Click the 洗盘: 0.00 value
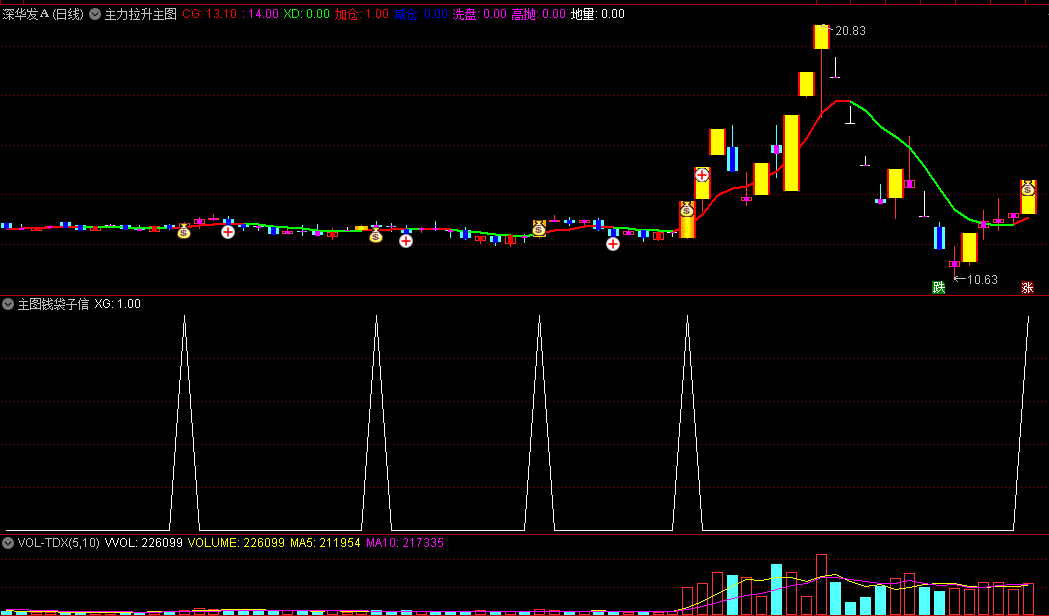Image resolution: width=1049 pixels, height=616 pixels. 480,14
